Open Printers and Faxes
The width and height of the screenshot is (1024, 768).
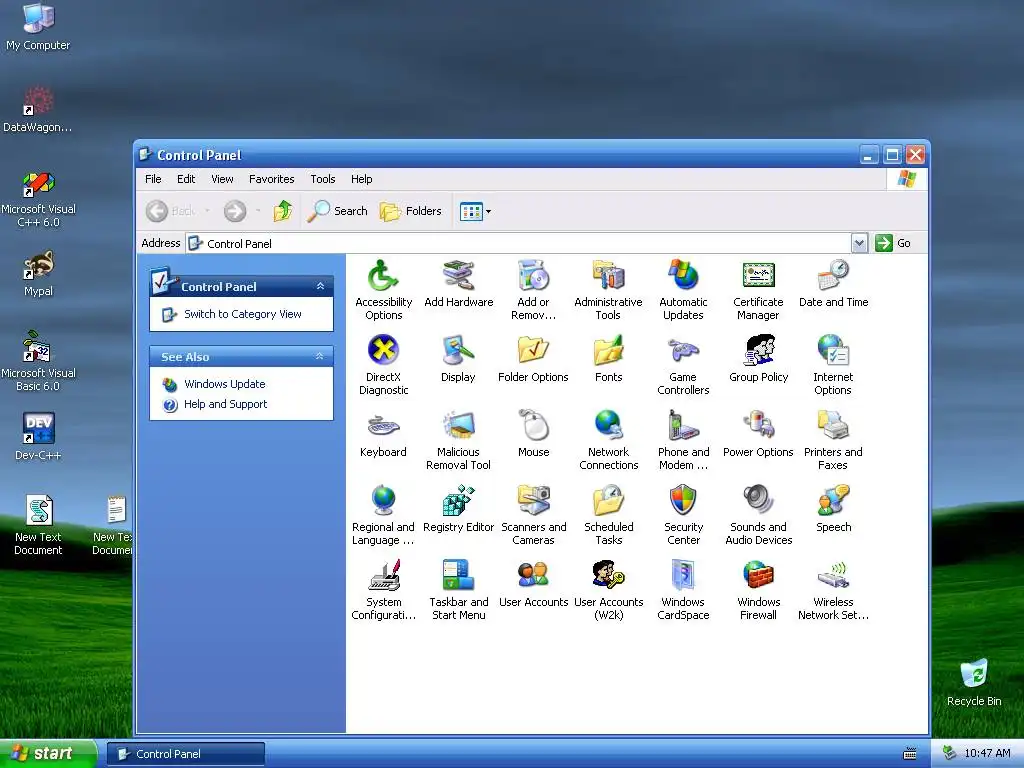tap(833, 440)
